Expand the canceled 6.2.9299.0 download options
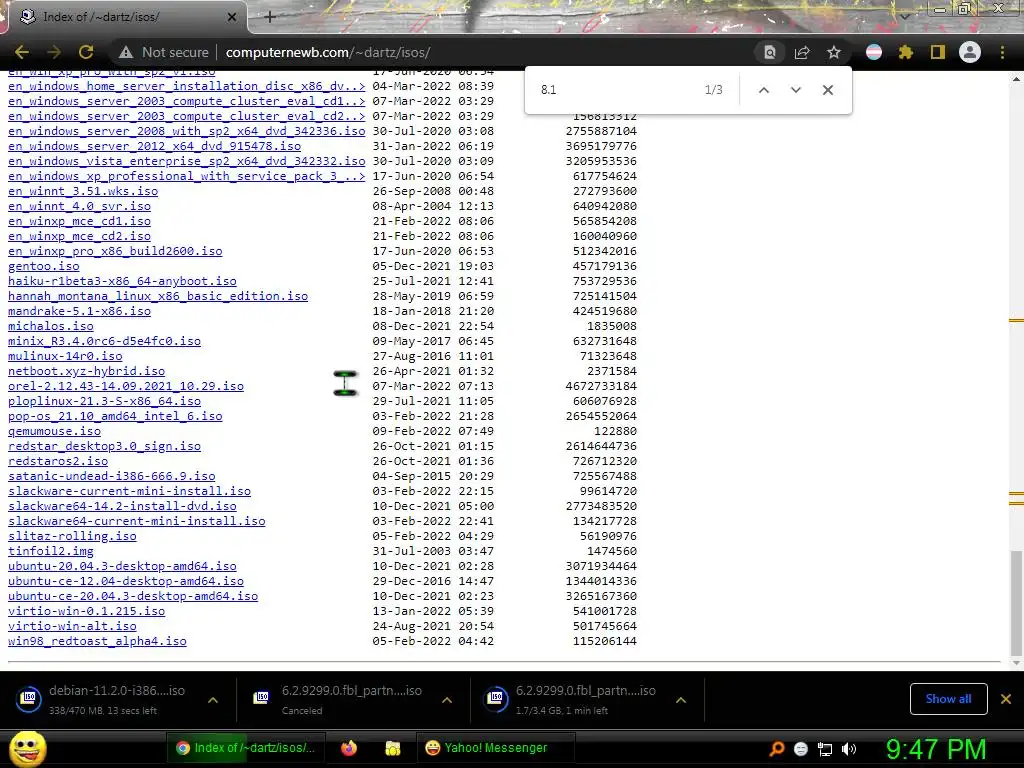This screenshot has width=1024, height=768. (x=447, y=700)
